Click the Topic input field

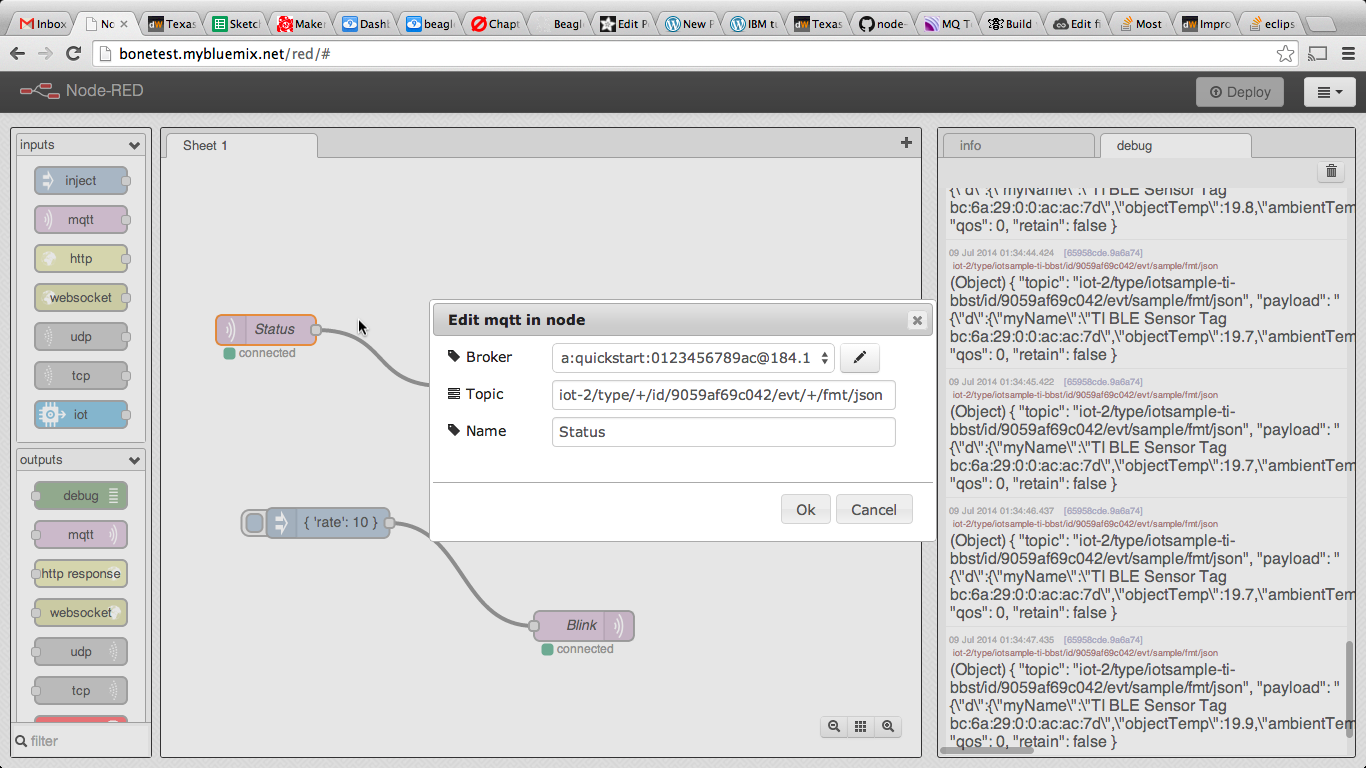pyautogui.click(x=723, y=395)
